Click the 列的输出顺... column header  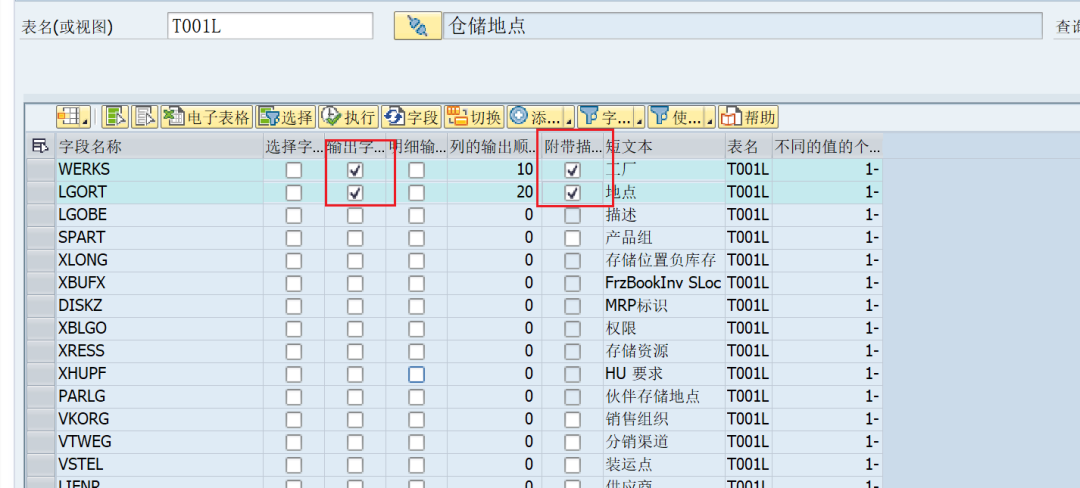point(495,147)
